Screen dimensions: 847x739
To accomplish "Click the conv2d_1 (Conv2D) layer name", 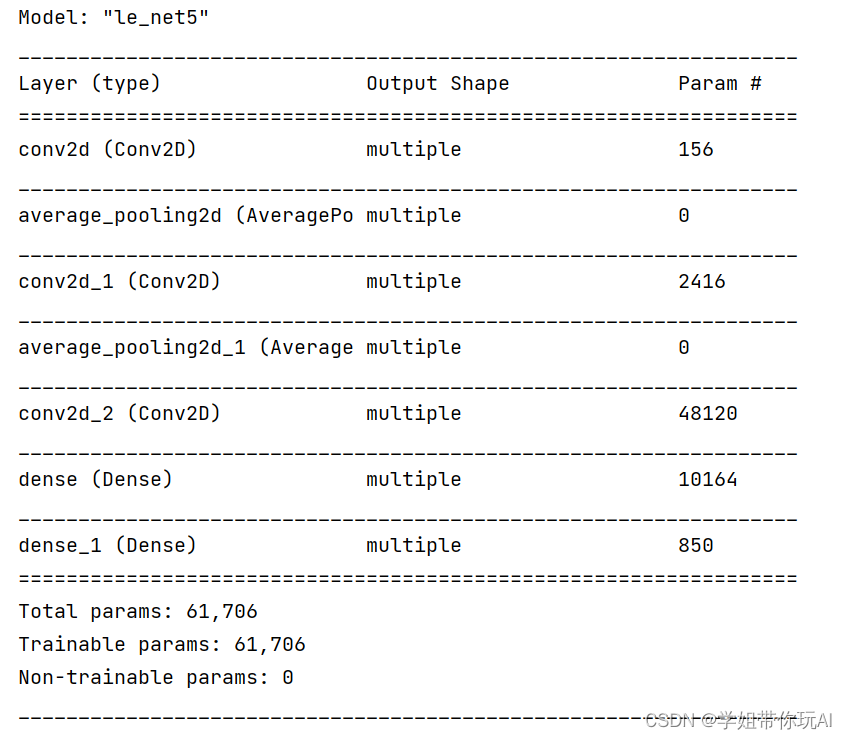I will pyautogui.click(x=119, y=282).
